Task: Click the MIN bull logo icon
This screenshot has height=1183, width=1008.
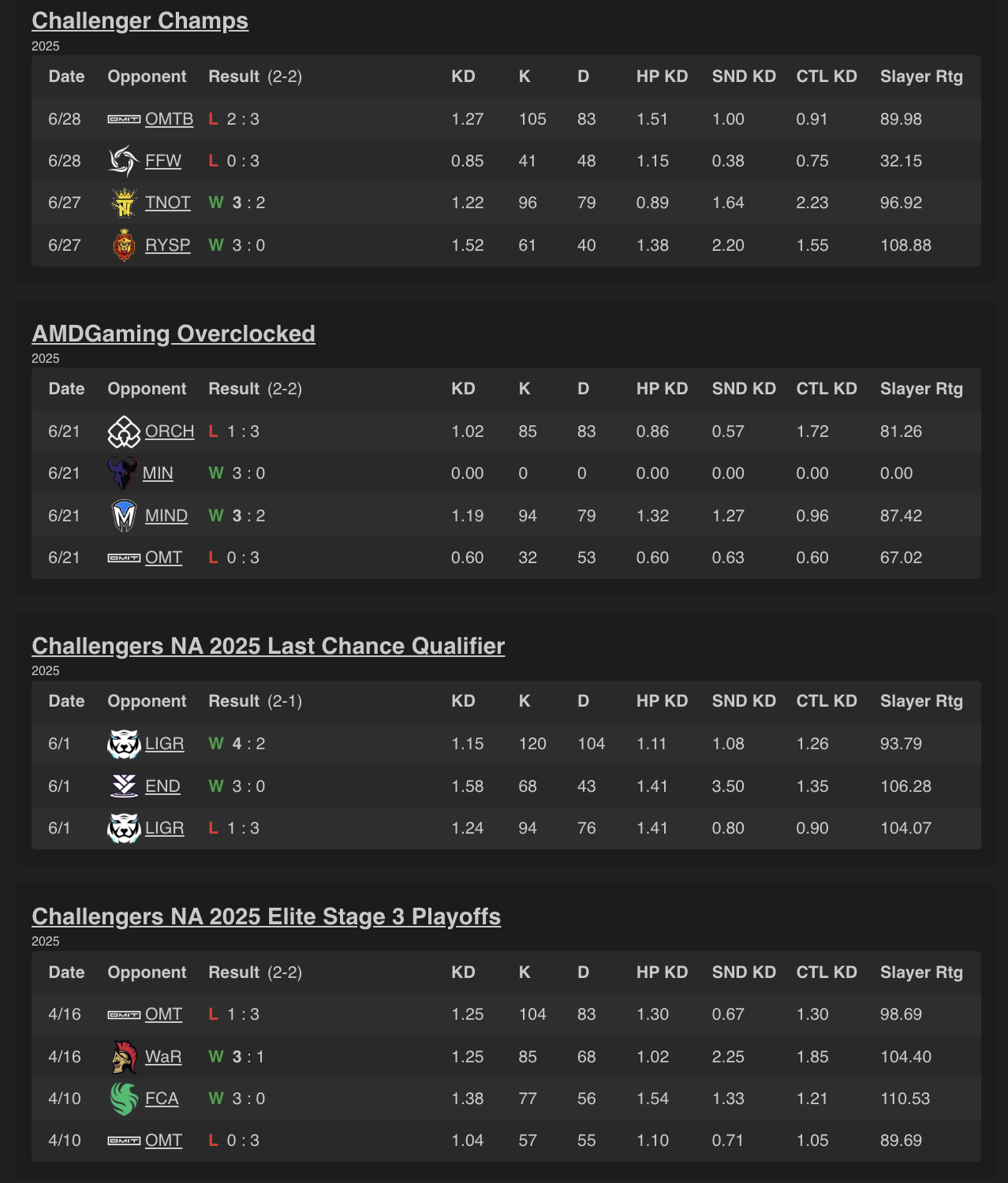Action: pyautogui.click(x=122, y=473)
